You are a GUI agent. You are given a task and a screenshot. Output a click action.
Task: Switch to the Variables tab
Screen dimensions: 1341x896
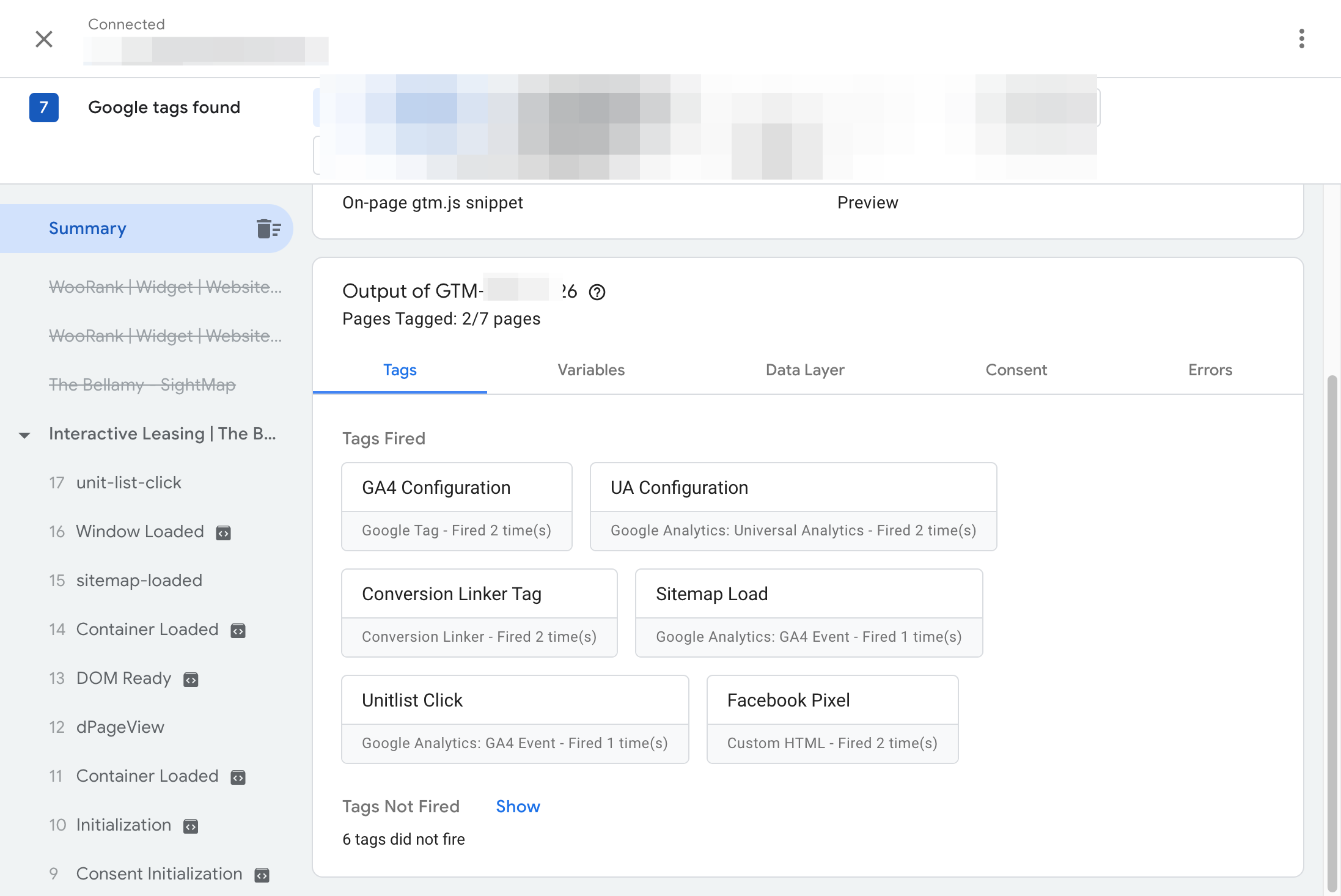(x=591, y=370)
